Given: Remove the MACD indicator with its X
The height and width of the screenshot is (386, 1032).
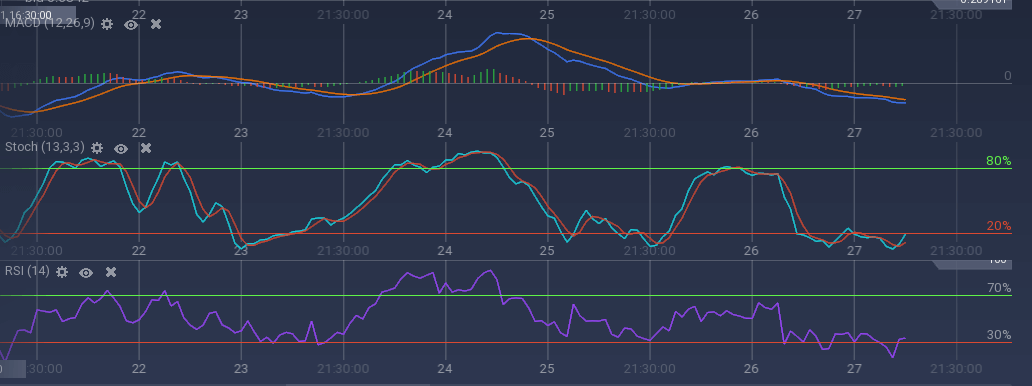Looking at the screenshot, I should pos(156,24).
